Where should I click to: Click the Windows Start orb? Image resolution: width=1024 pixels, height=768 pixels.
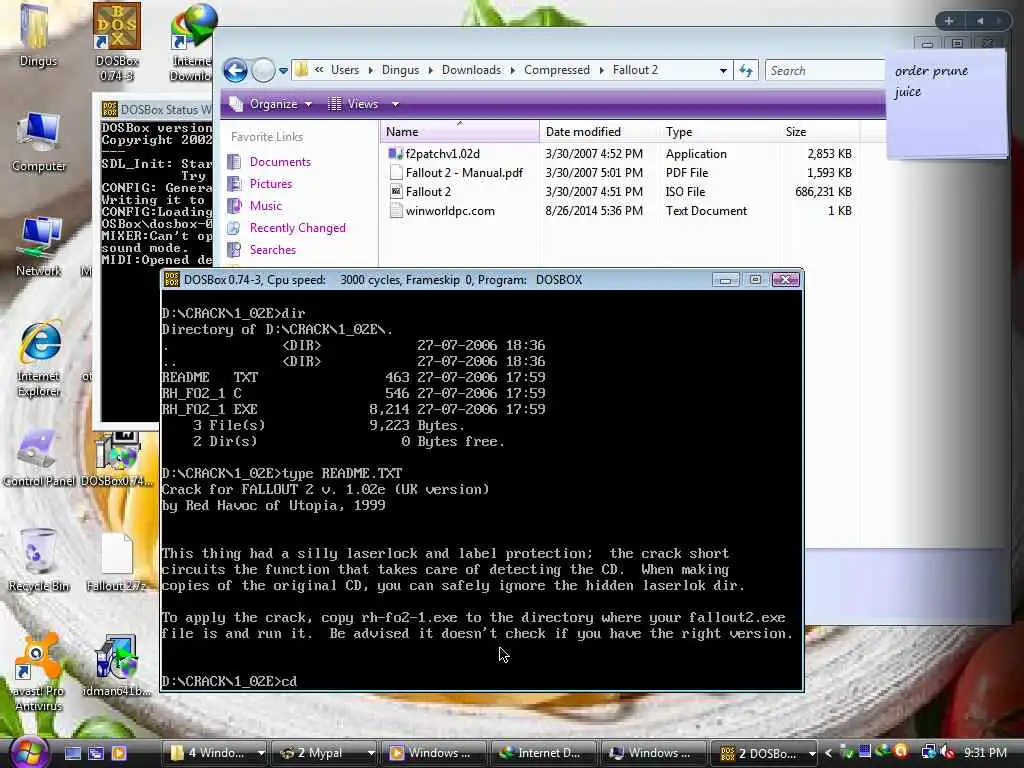[x=27, y=752]
